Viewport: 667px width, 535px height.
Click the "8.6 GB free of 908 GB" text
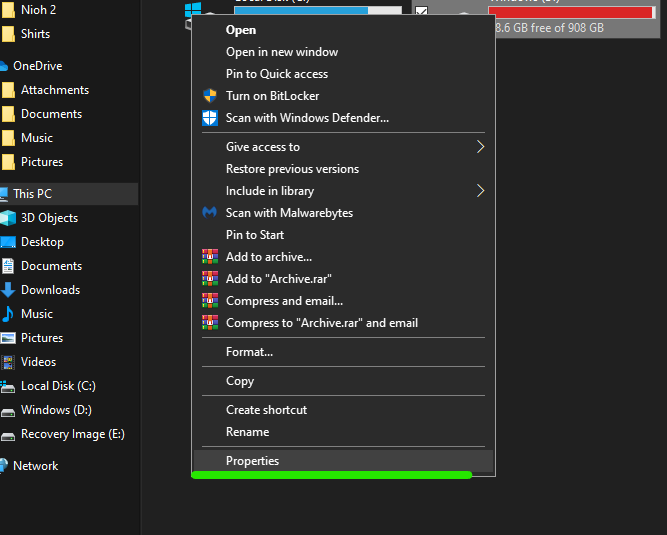(x=549, y=28)
